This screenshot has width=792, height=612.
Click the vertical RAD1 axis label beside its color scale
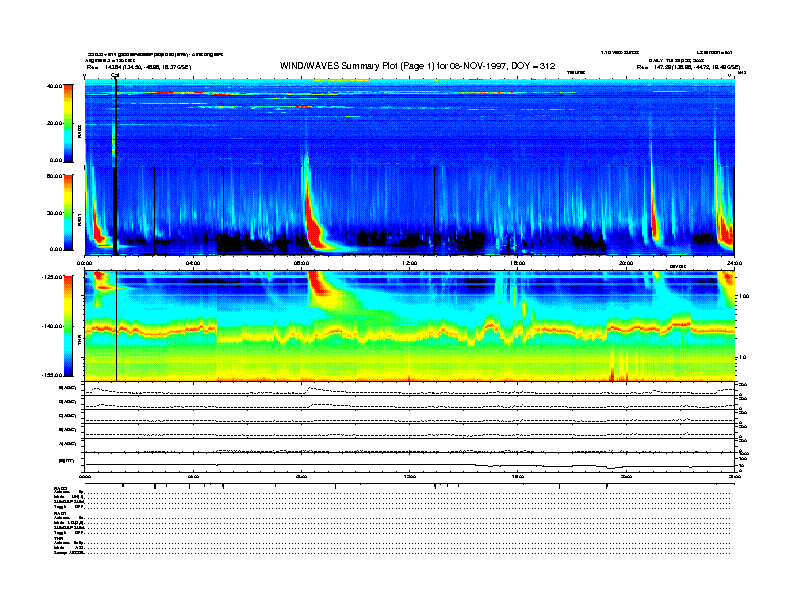tap(79, 220)
